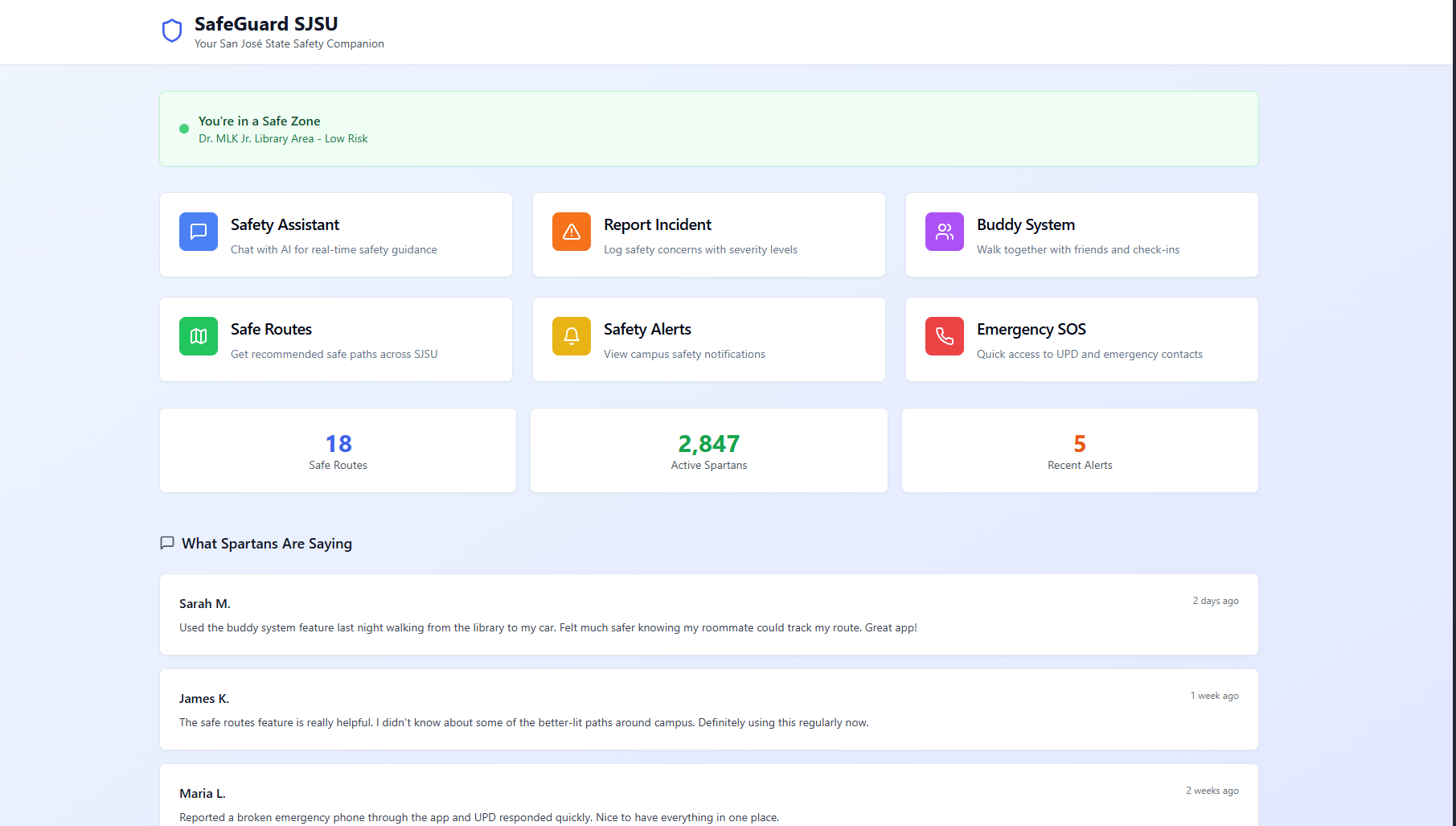
Task: Click Sarah's buddy system review text
Action: click(548, 627)
